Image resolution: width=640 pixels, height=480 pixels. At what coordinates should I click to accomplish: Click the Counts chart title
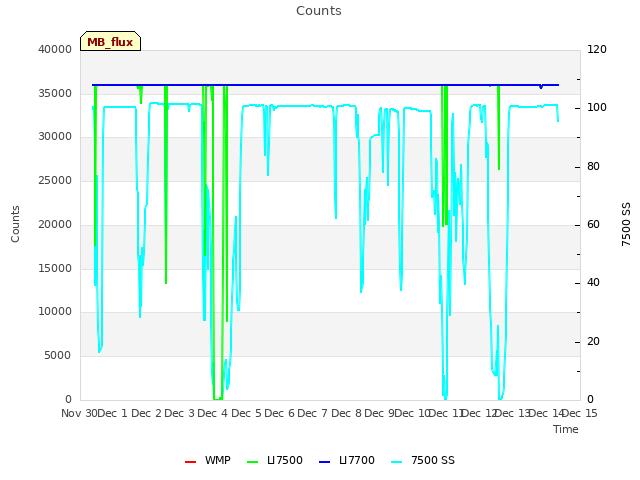tap(319, 11)
